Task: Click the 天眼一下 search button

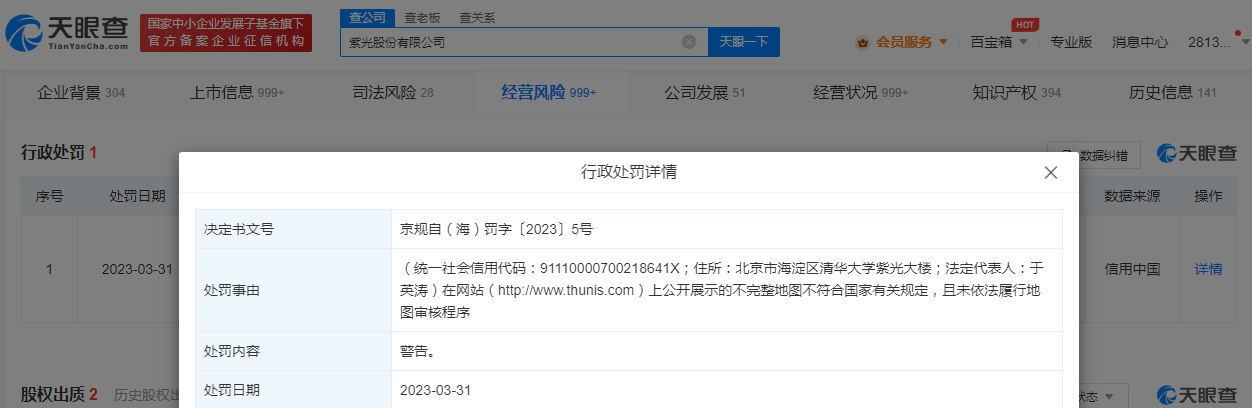Action: (x=744, y=42)
